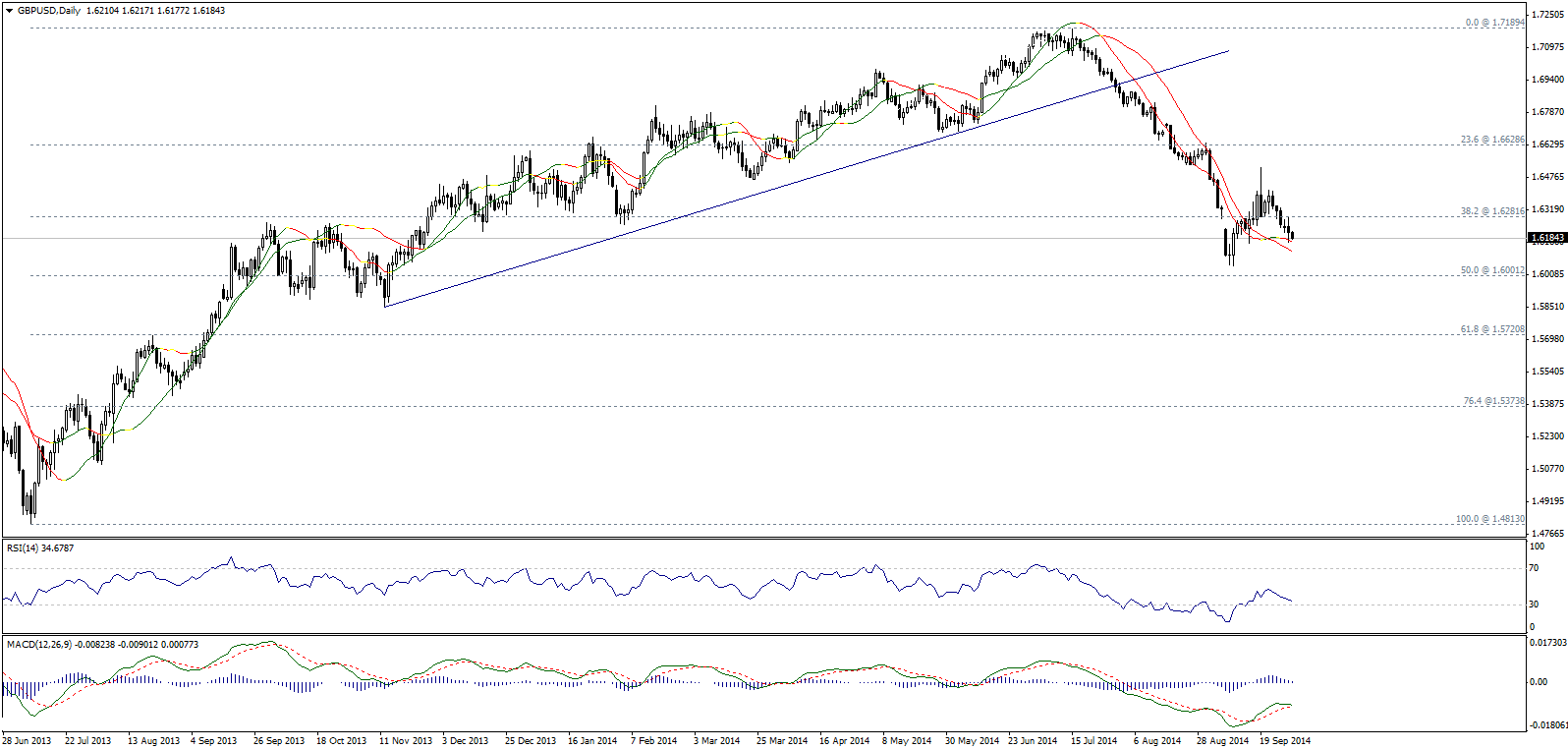The height and width of the screenshot is (749, 1568).
Task: Click time axis date '8 May 2014'
Action: 907,741
